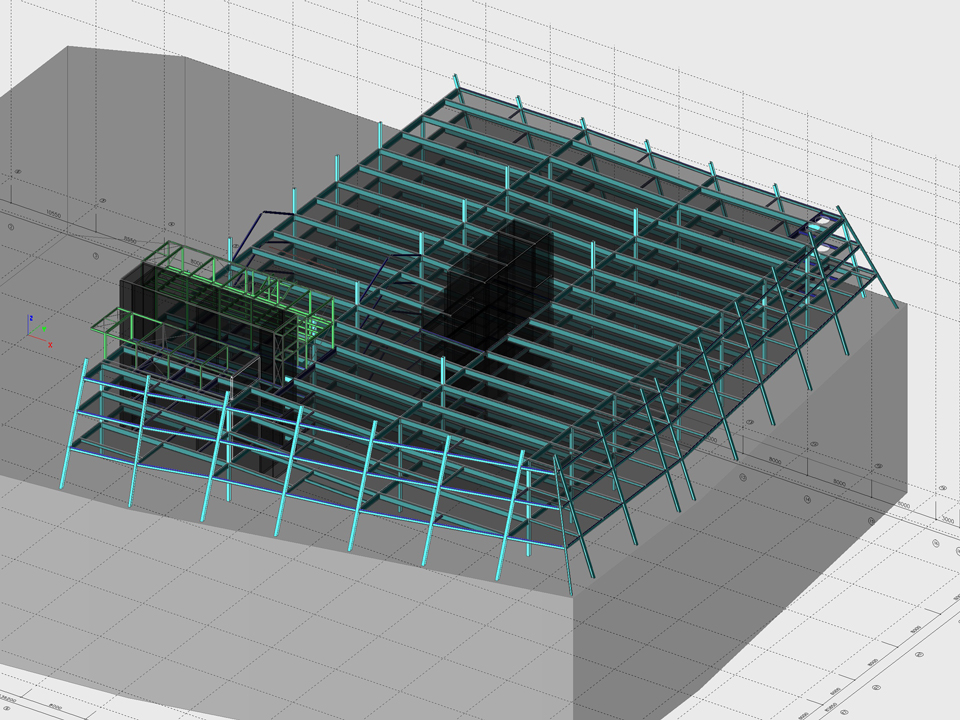Click the XYZ coordinate axis triad

34,329
